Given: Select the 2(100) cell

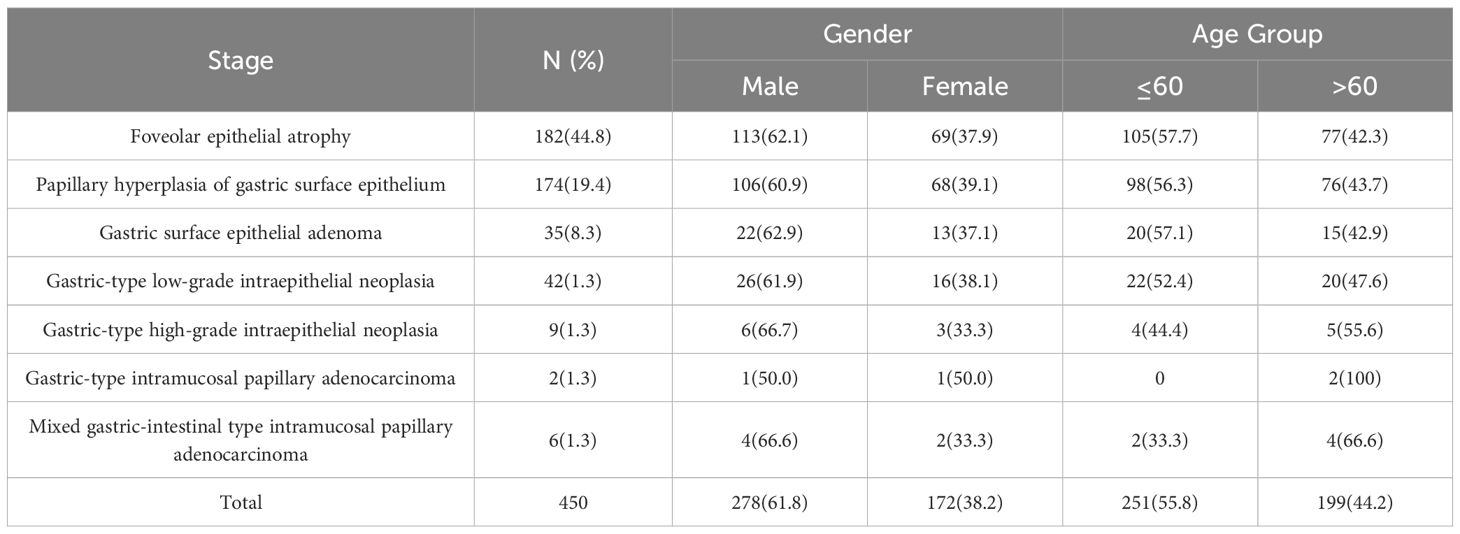Looking at the screenshot, I should tap(1355, 377).
